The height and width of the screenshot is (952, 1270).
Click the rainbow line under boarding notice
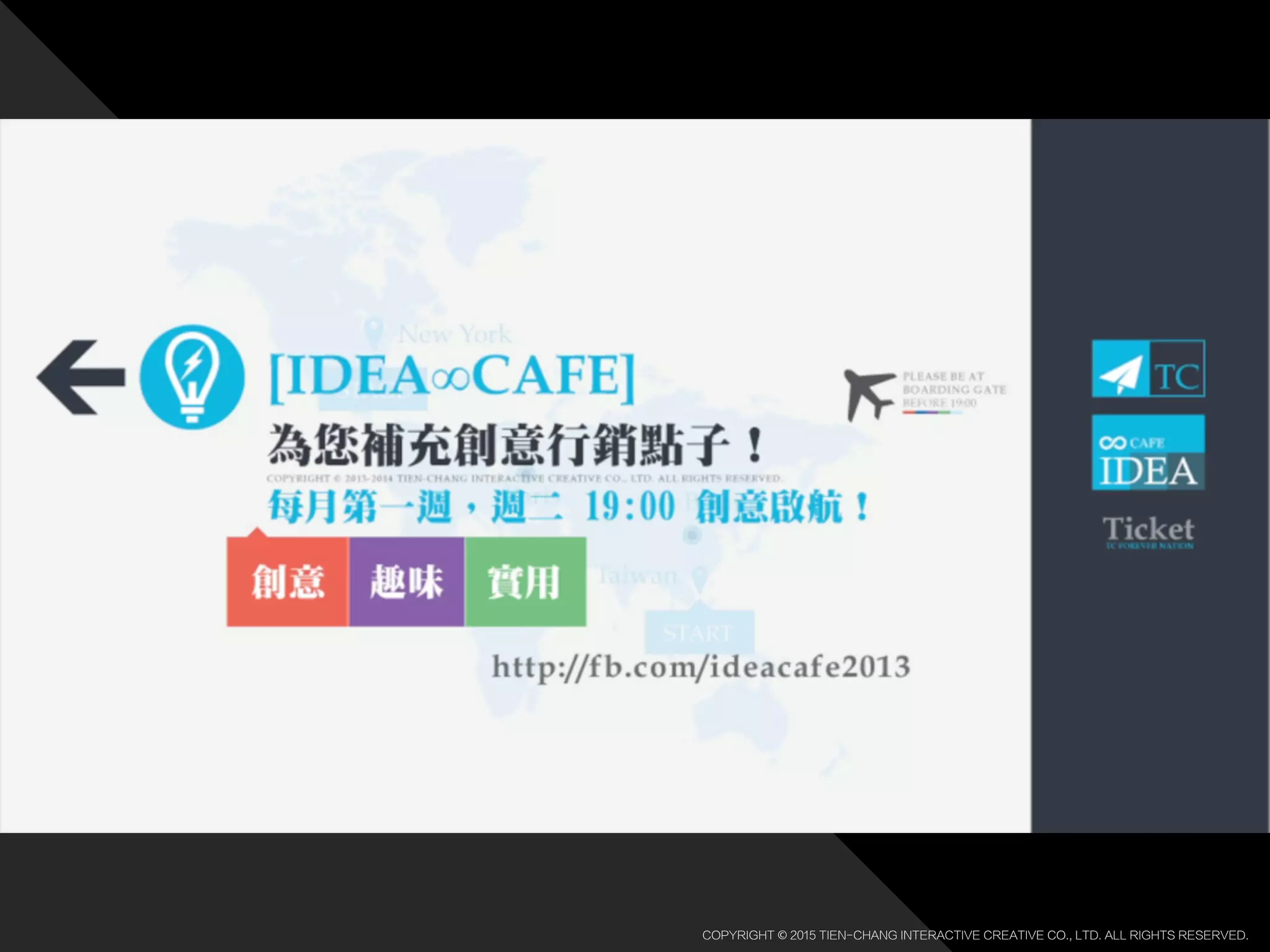(932, 412)
